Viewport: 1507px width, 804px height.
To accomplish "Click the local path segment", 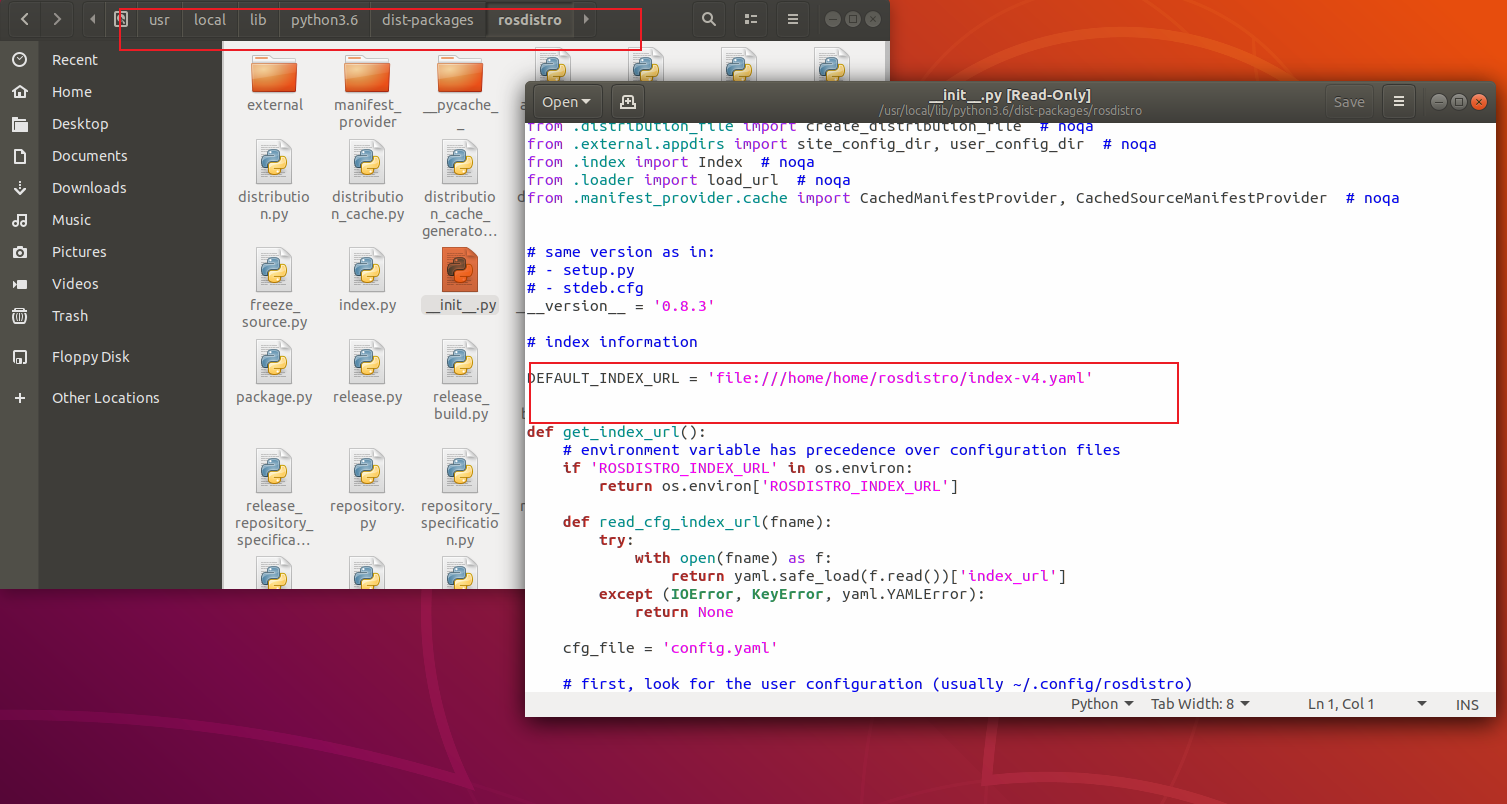I will click(x=210, y=19).
